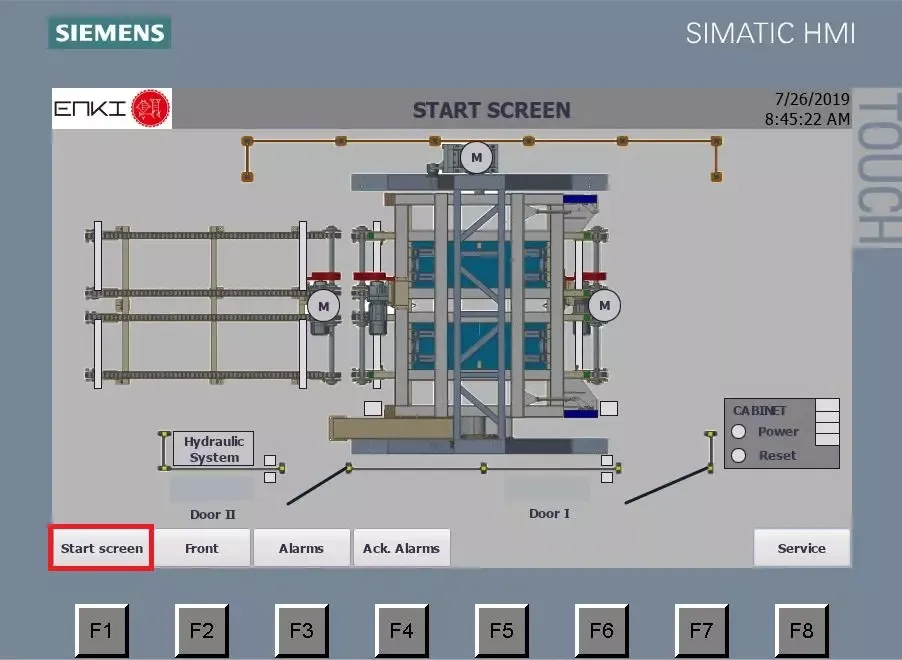The height and width of the screenshot is (660, 902).
Task: Toggle the cabinet Power indicator
Action: click(x=740, y=432)
